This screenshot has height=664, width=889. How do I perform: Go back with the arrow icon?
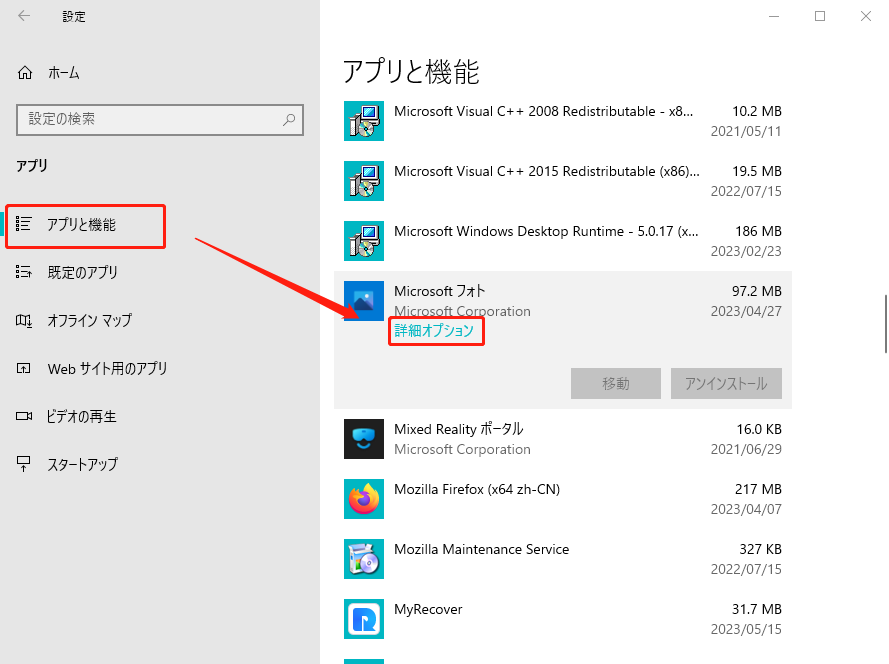(24, 16)
